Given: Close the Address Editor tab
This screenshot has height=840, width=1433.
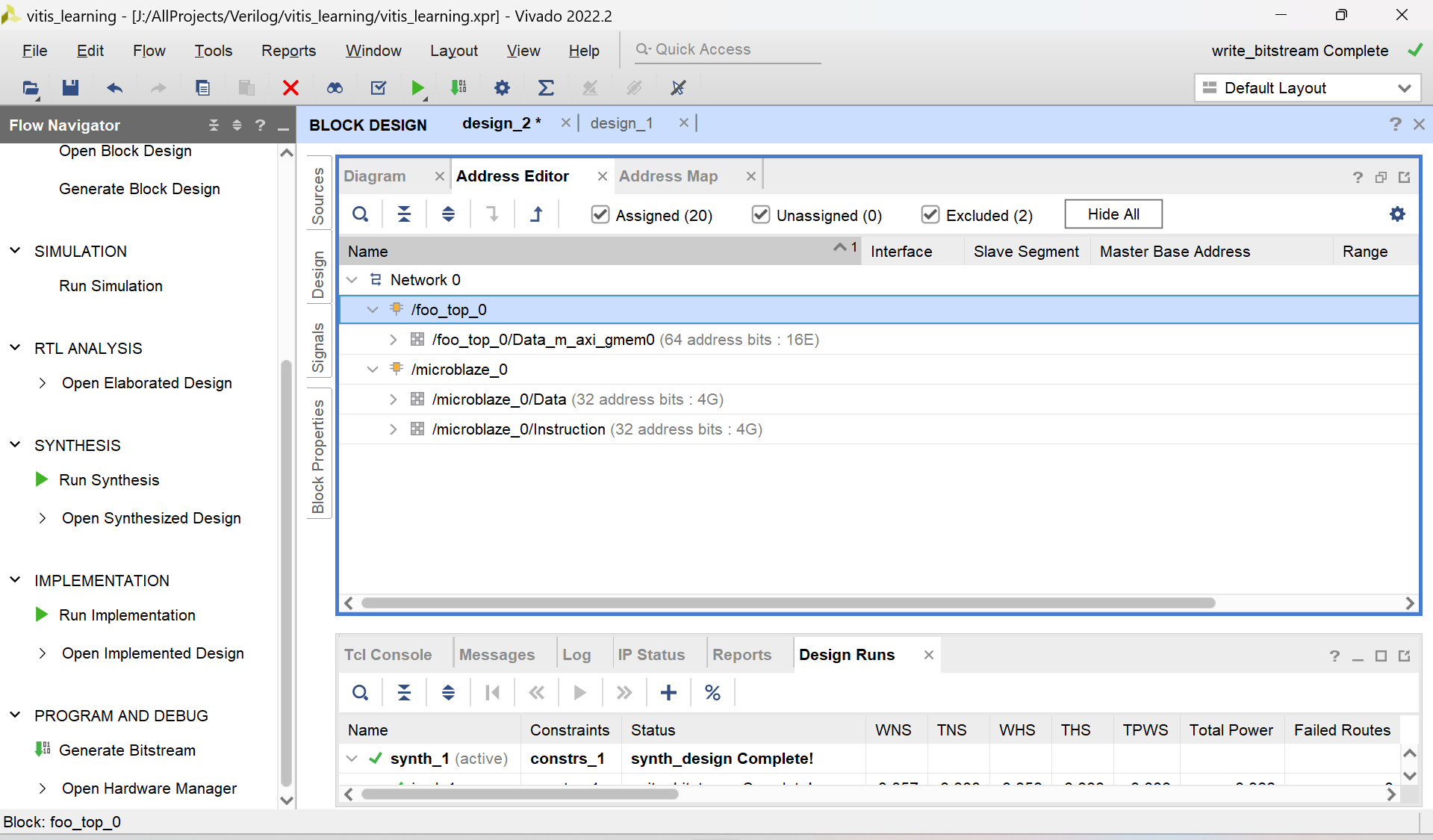Looking at the screenshot, I should click(x=602, y=176).
